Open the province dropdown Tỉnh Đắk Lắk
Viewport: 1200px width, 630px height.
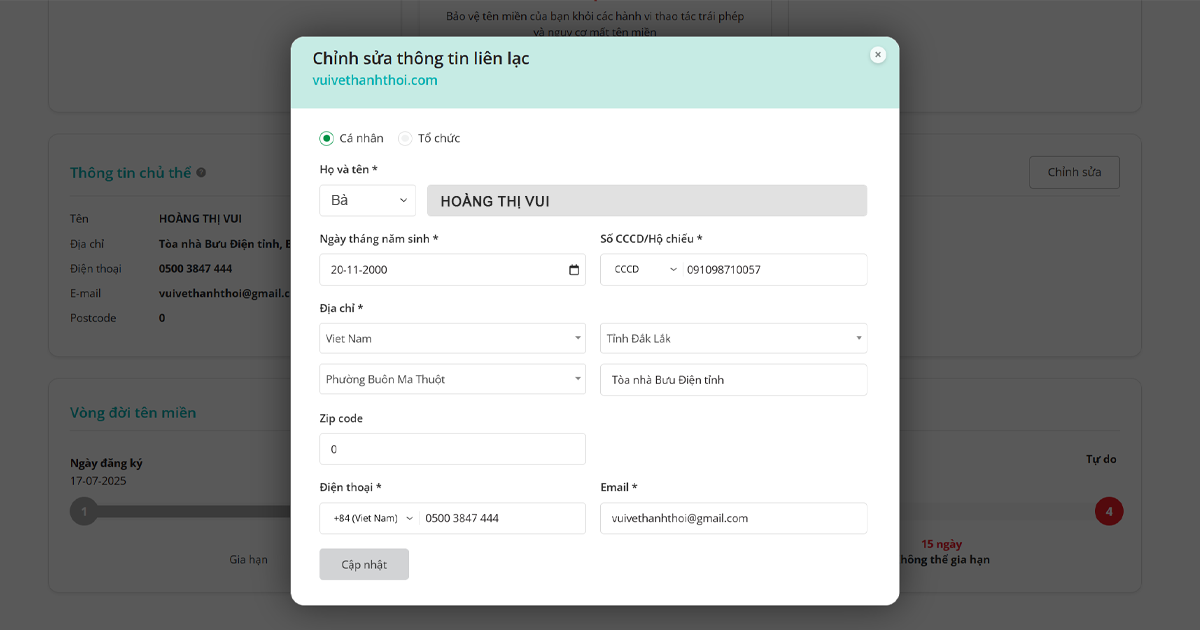733,338
